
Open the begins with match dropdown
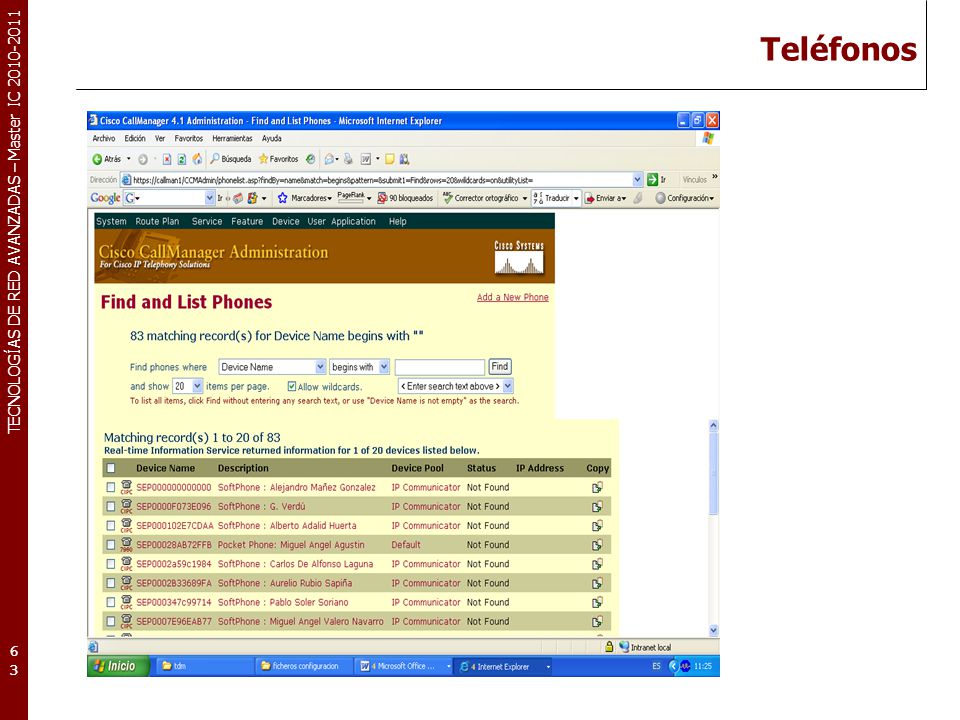[384, 367]
